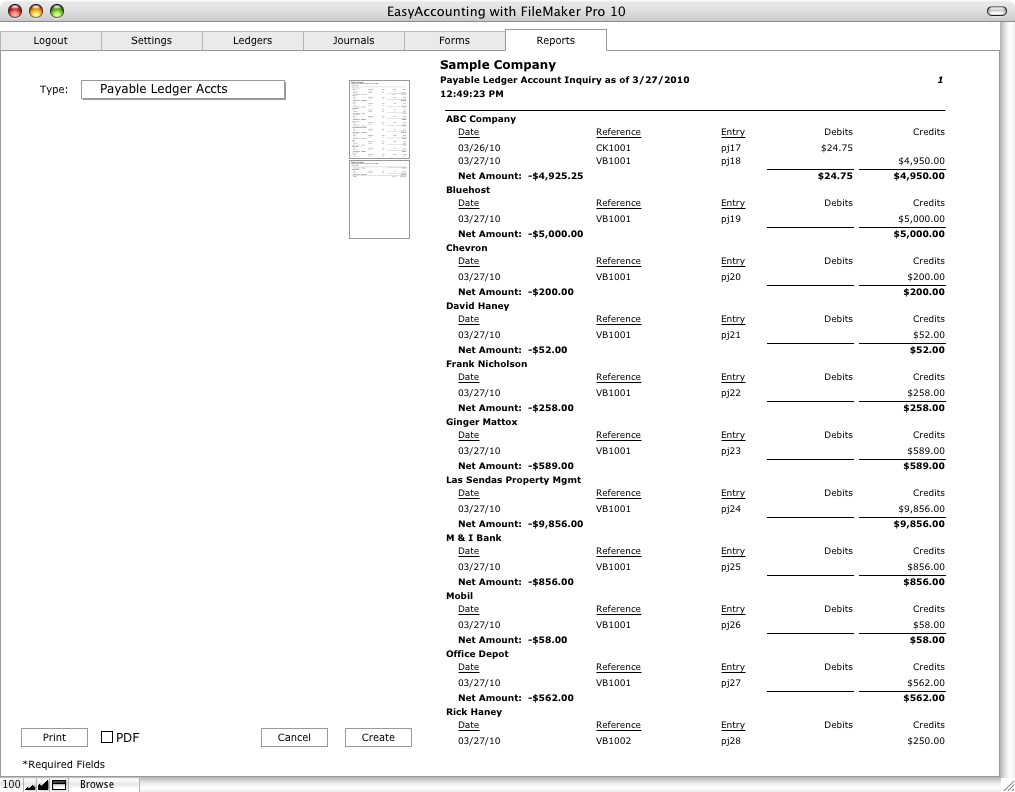Switch to the Settings tab

point(151,40)
